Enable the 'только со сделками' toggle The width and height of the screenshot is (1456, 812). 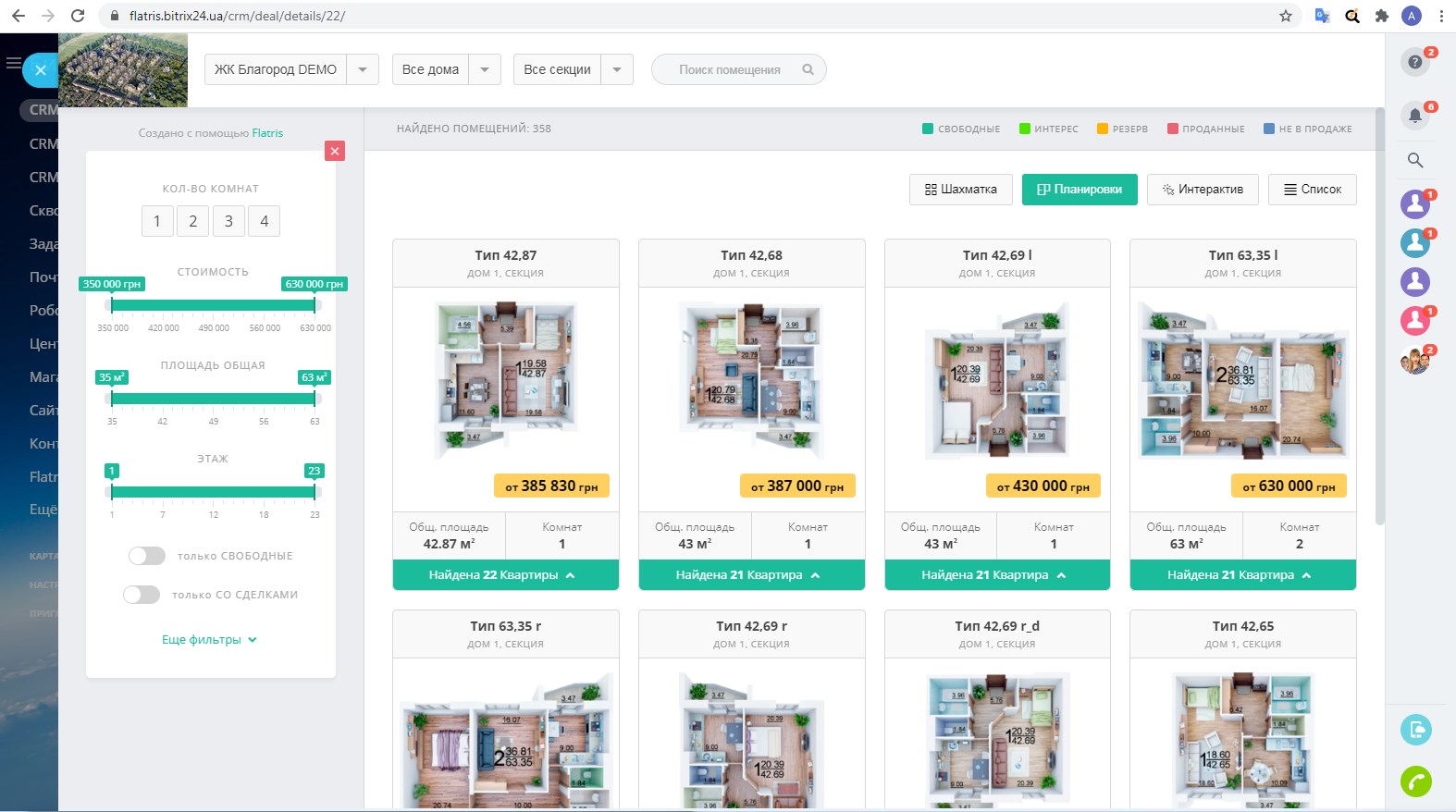click(142, 595)
